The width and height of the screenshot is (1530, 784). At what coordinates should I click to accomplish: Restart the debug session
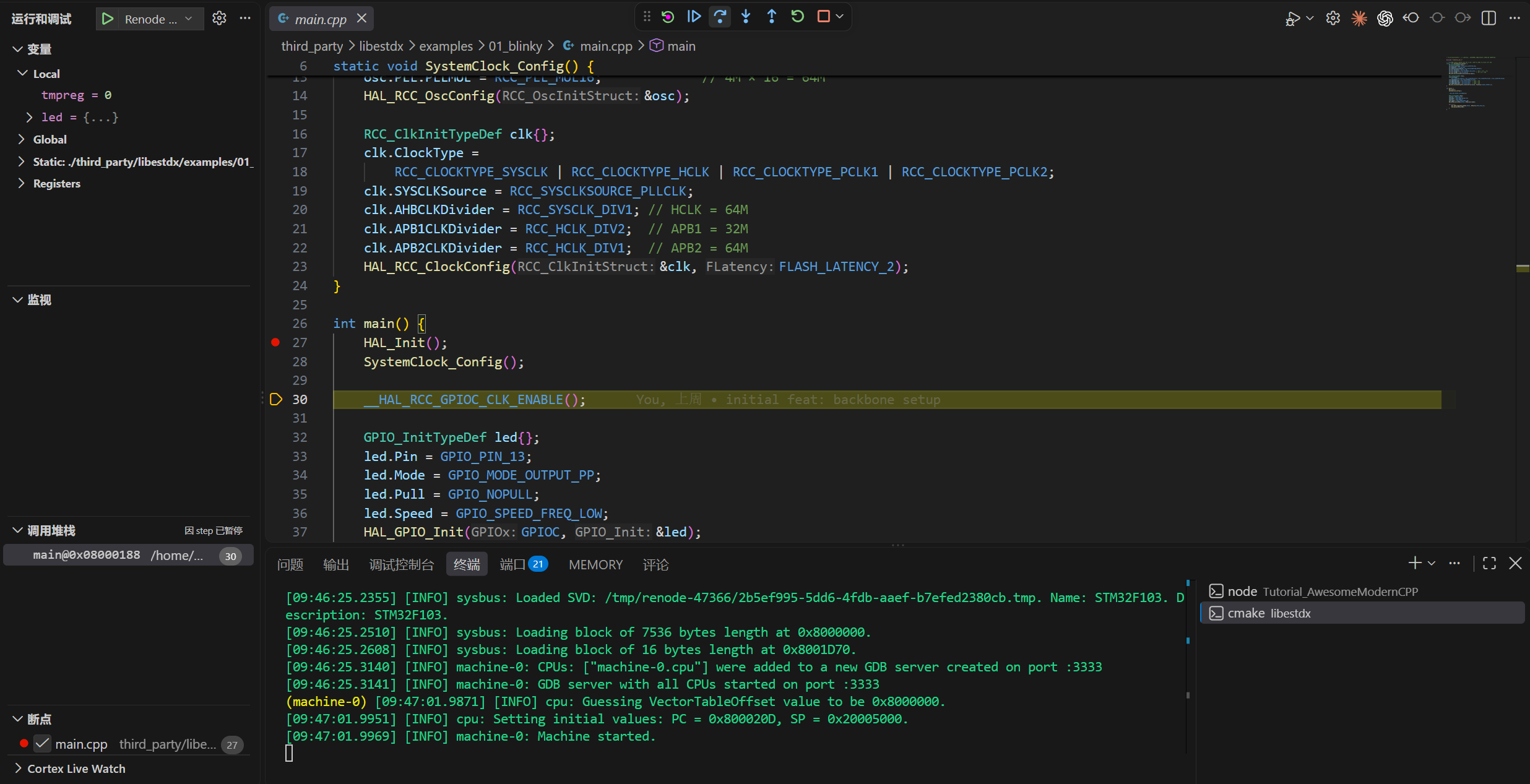[798, 17]
